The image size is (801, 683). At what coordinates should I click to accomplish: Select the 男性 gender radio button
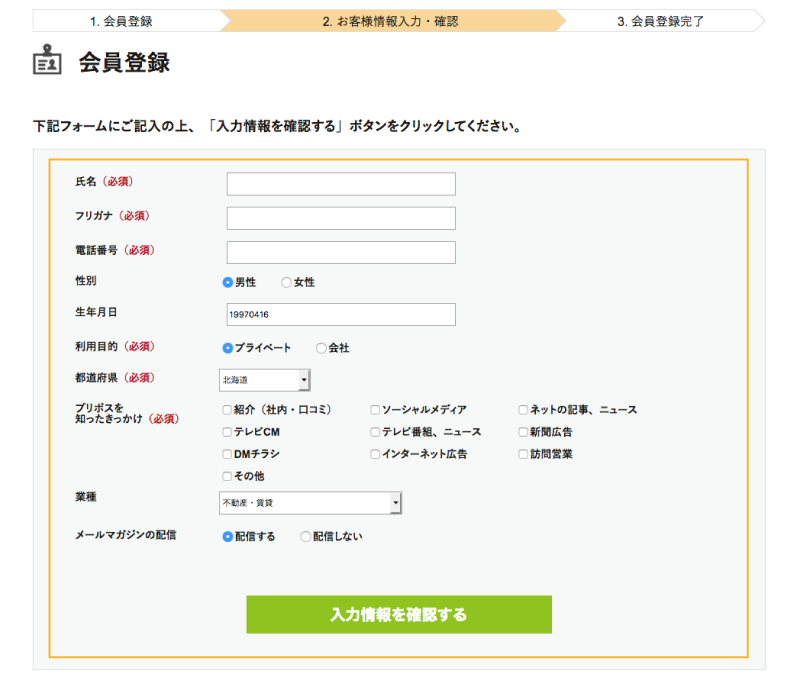[228, 283]
